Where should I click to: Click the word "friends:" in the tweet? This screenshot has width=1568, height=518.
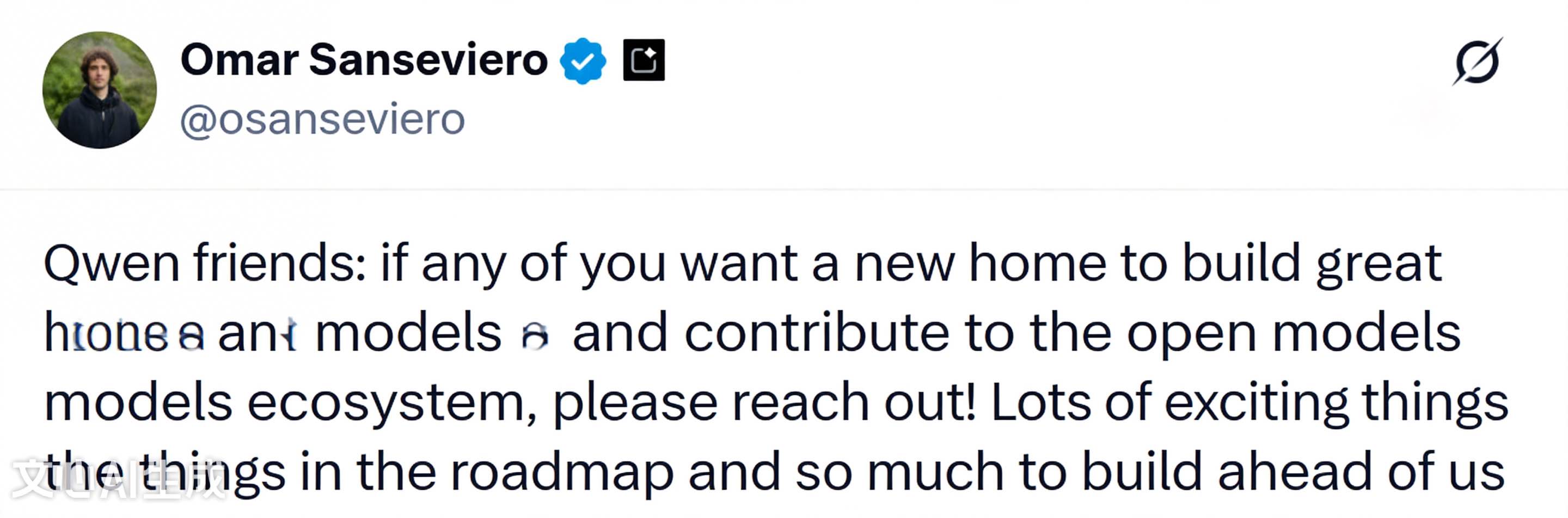(280, 264)
